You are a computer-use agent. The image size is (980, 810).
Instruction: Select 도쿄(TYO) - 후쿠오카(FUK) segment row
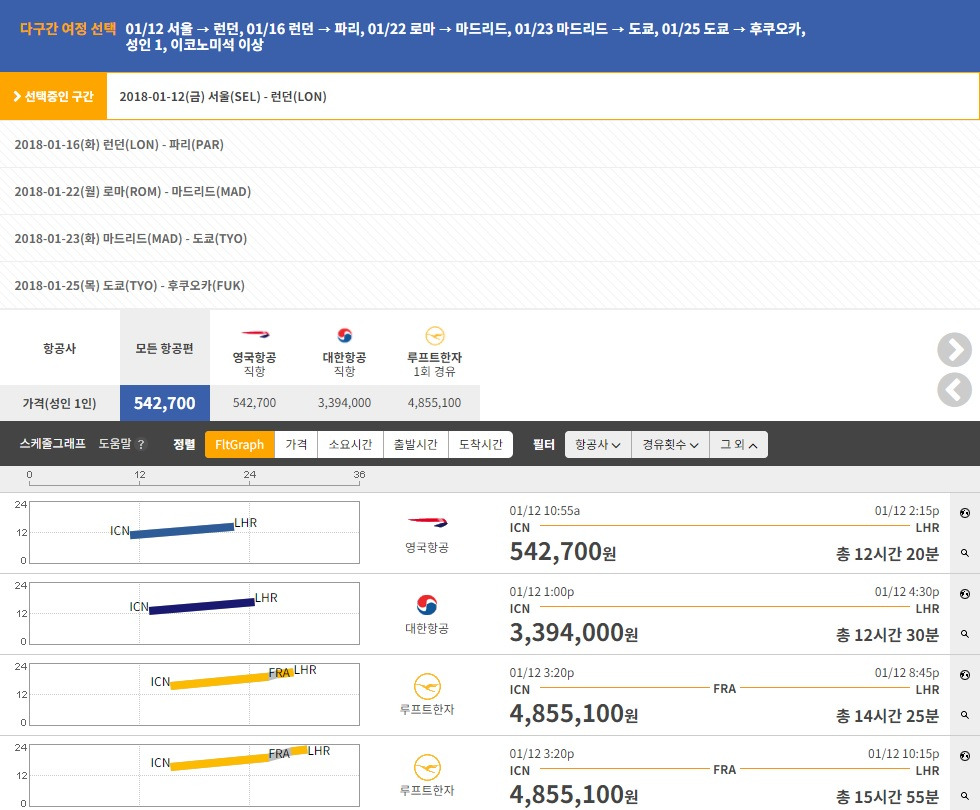click(490, 285)
